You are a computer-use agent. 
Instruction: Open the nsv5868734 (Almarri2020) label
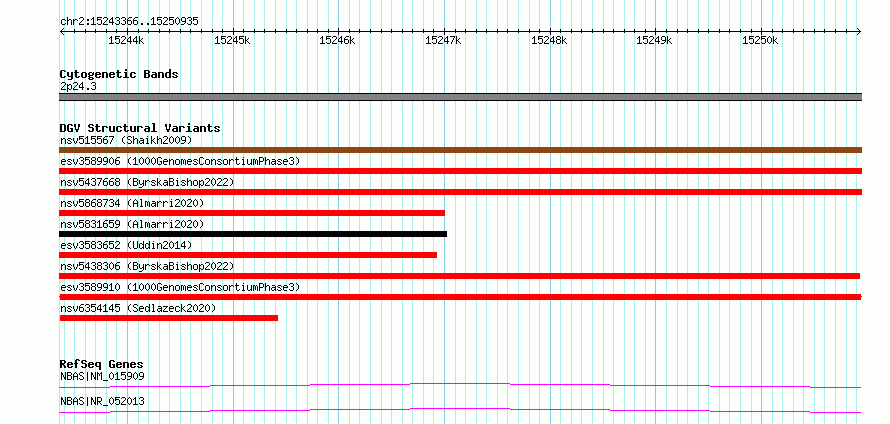click(132, 203)
